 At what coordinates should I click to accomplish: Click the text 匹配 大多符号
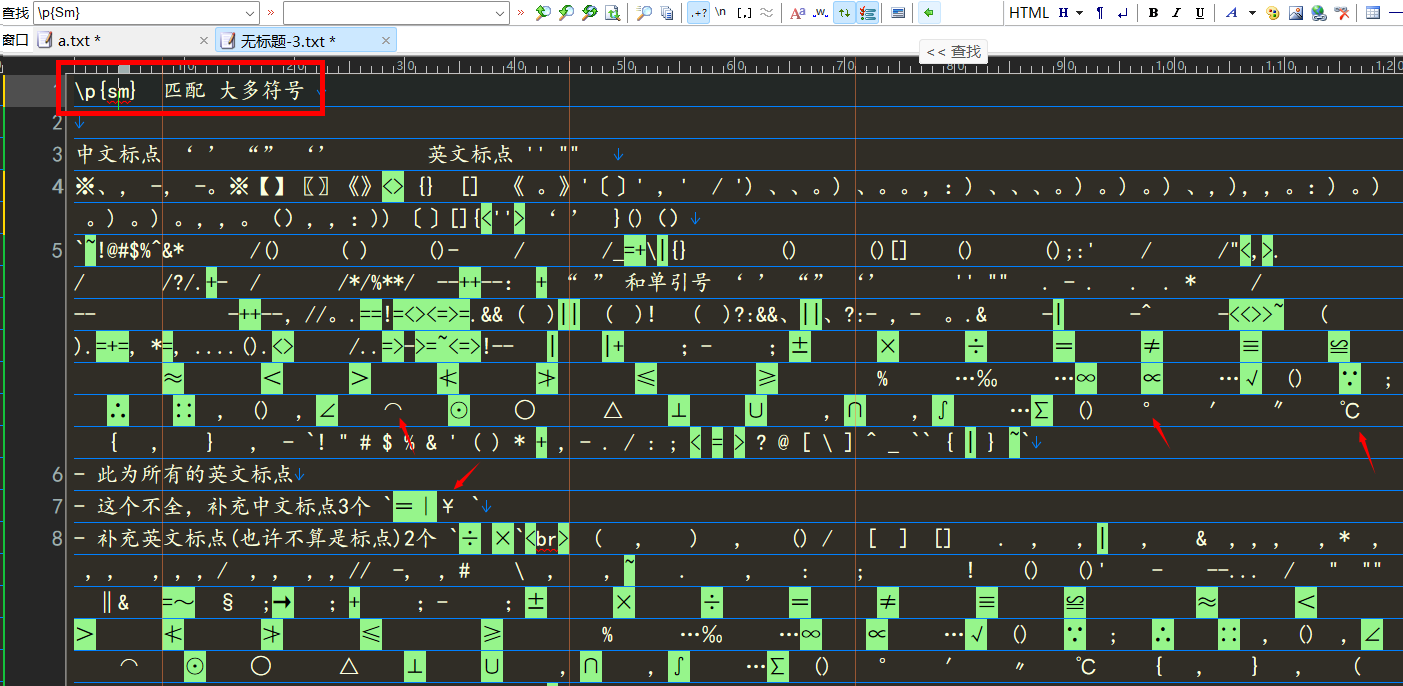pyautogui.click(x=233, y=90)
